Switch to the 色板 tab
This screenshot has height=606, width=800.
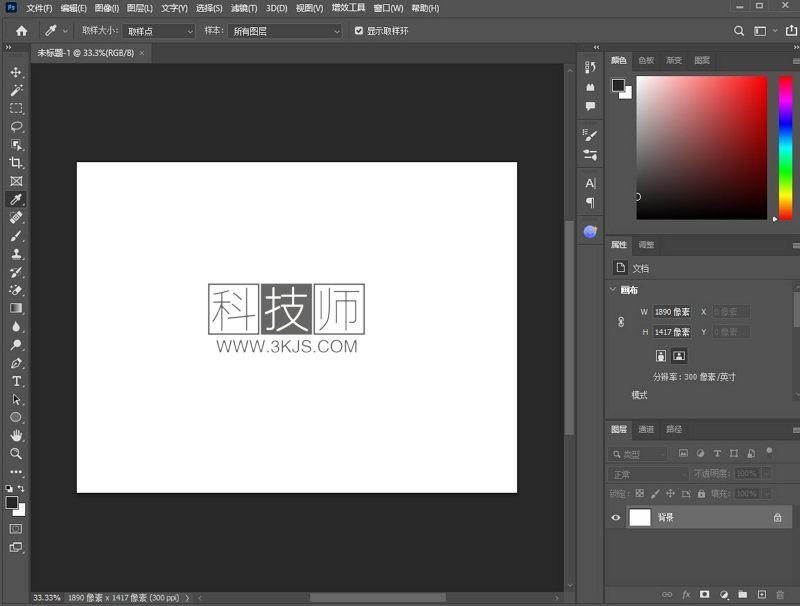click(x=646, y=60)
